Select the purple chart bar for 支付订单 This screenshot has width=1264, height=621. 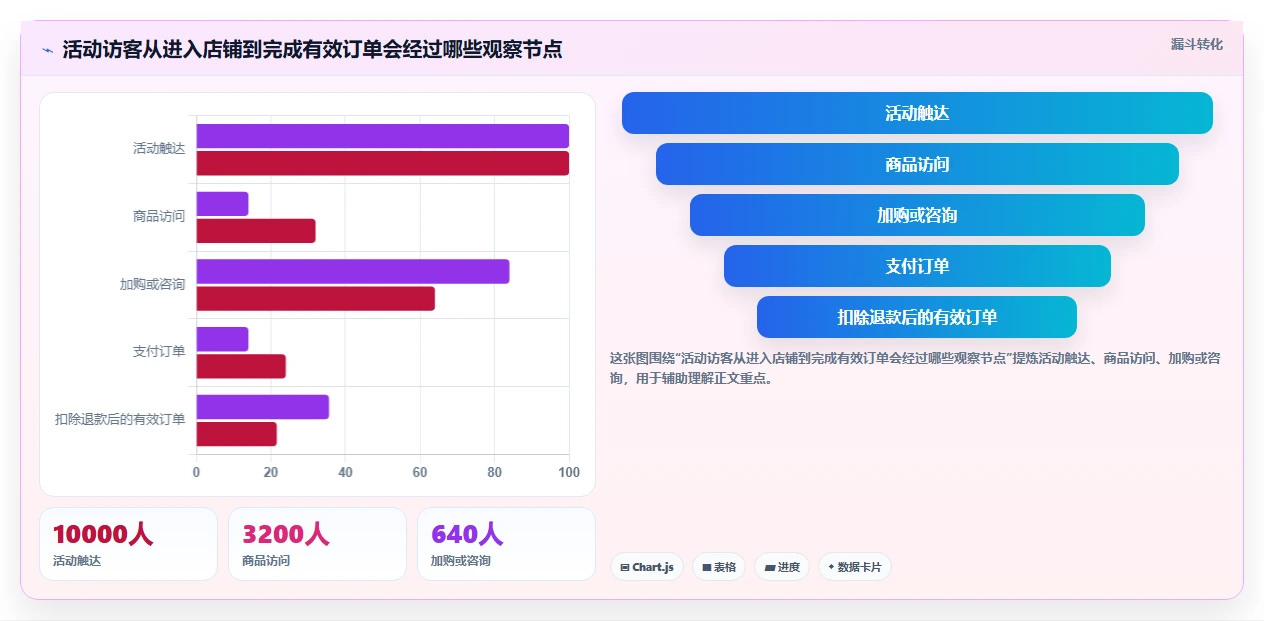tap(222, 339)
